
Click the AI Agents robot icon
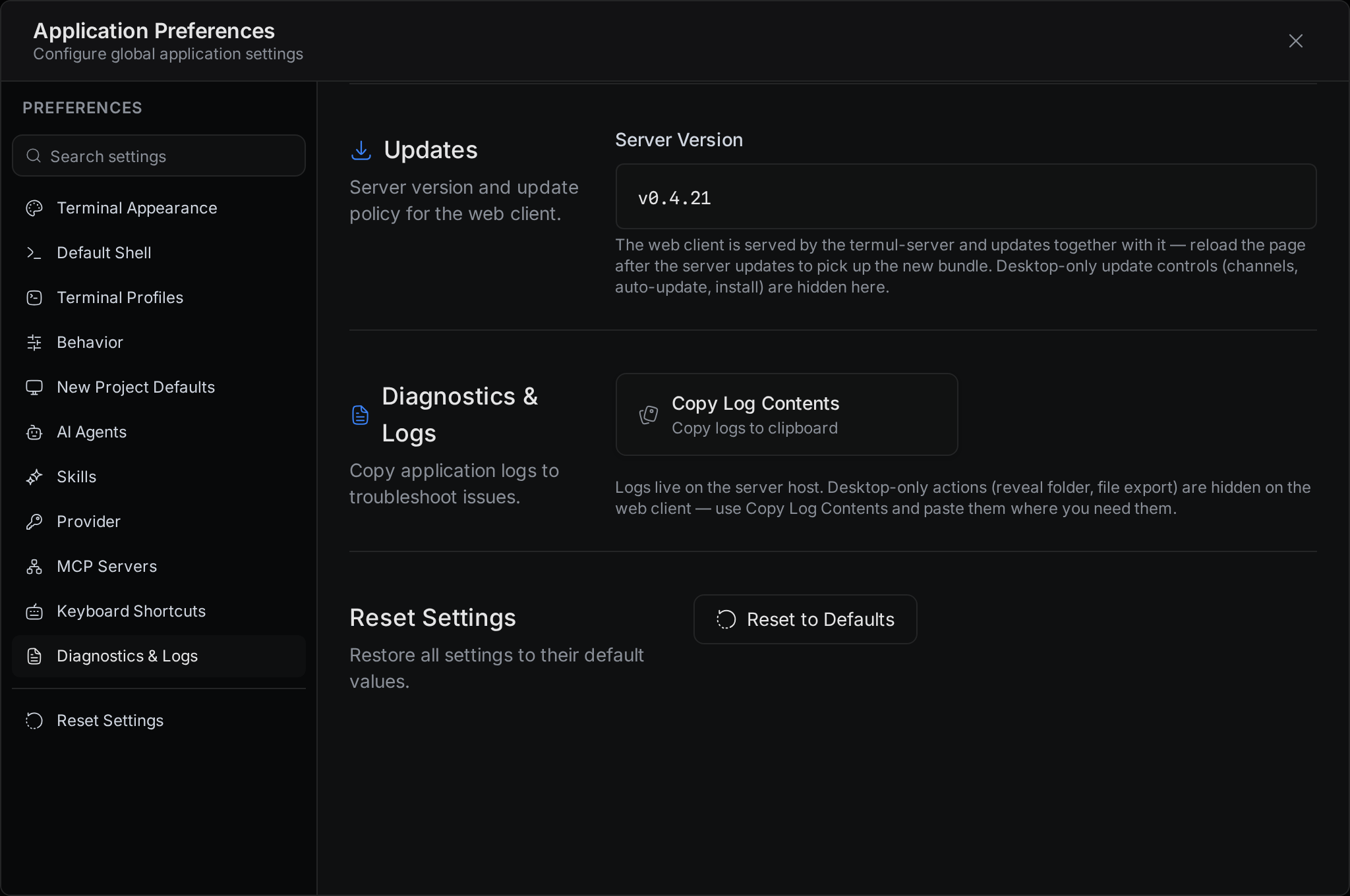click(x=34, y=432)
